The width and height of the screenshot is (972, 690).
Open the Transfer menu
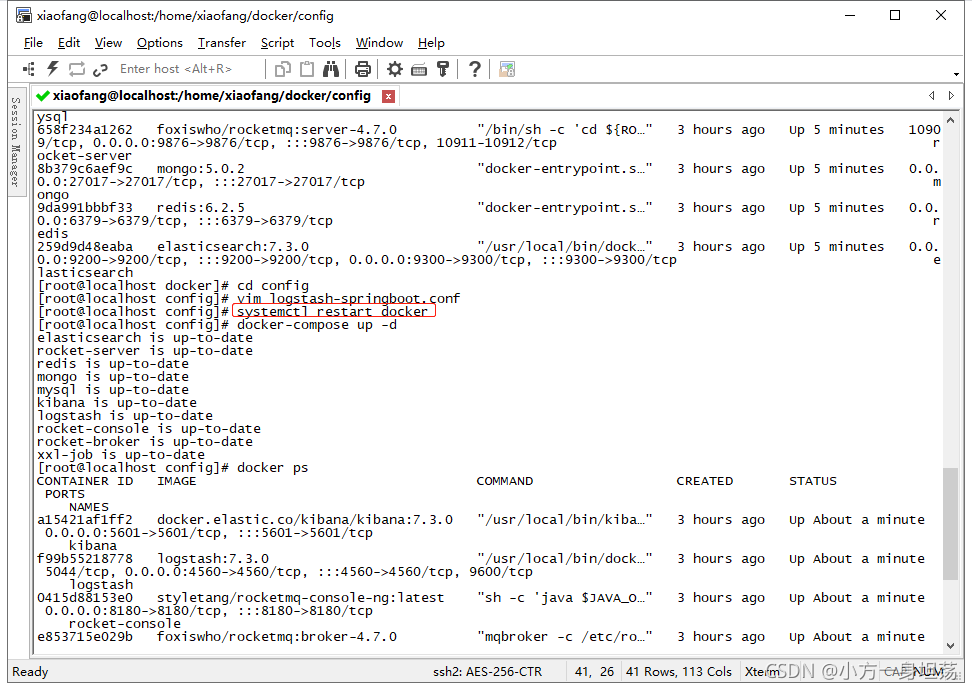coord(222,43)
